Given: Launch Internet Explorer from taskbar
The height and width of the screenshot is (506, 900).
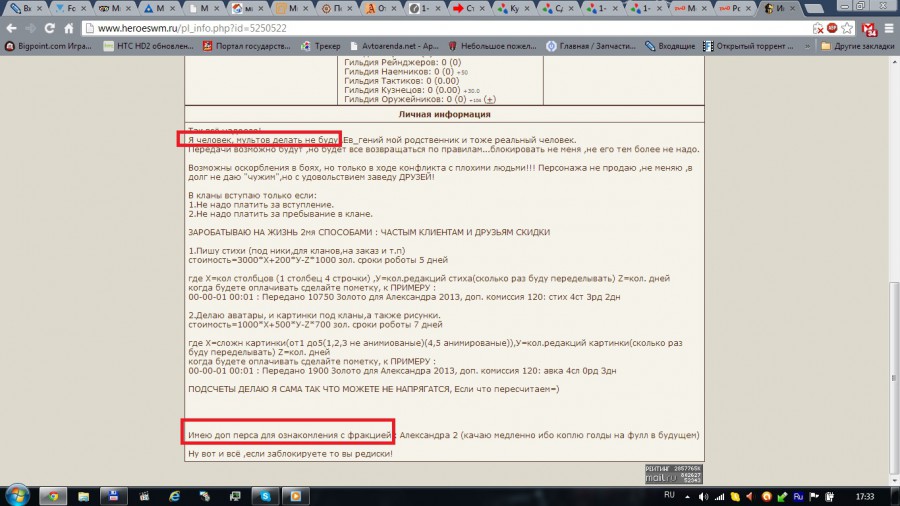Looking at the screenshot, I should click(174, 495).
